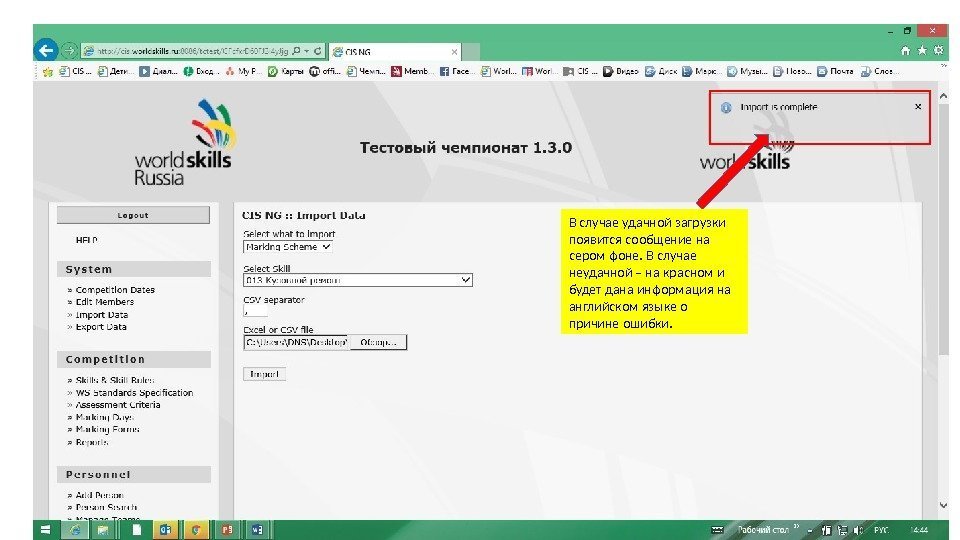Open Competition Dates link
Viewport: 960px width, 540px height.
click(x=115, y=290)
